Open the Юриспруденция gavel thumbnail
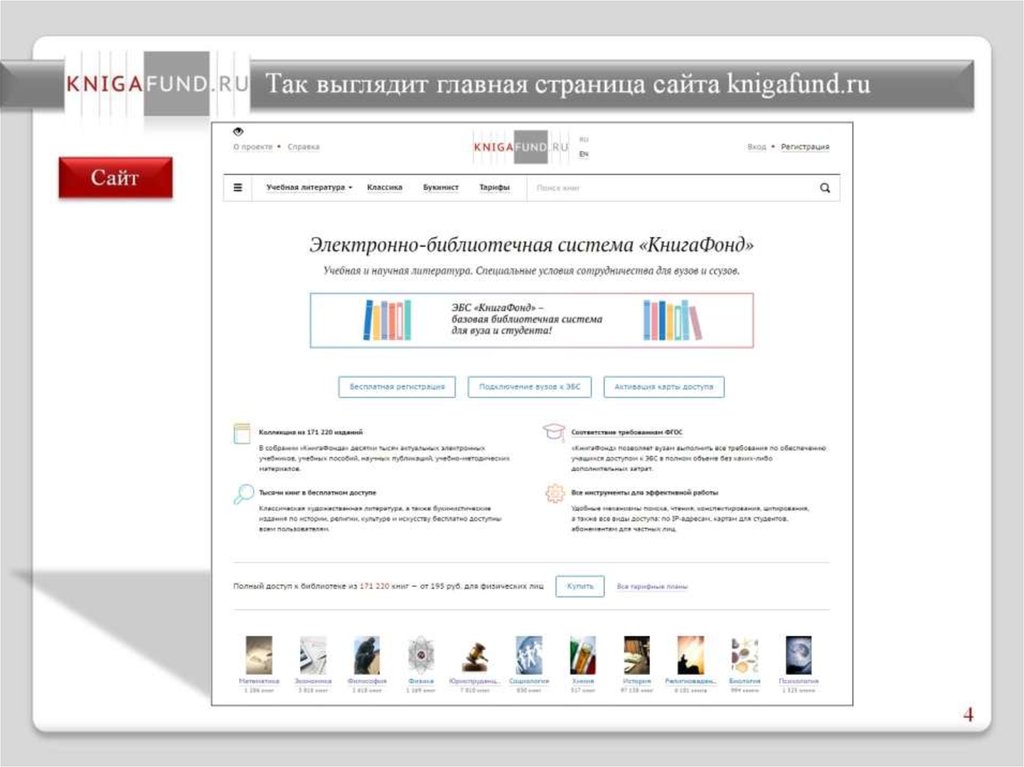The height and width of the screenshot is (767, 1024). point(475,655)
